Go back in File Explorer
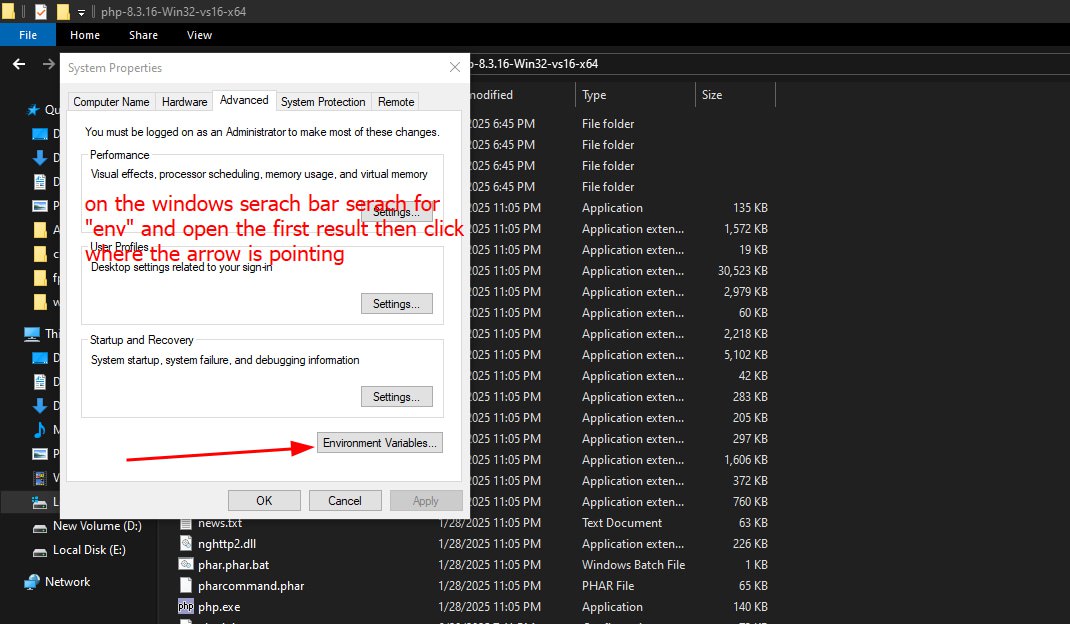Image resolution: width=1070 pixels, height=624 pixels. [19, 63]
